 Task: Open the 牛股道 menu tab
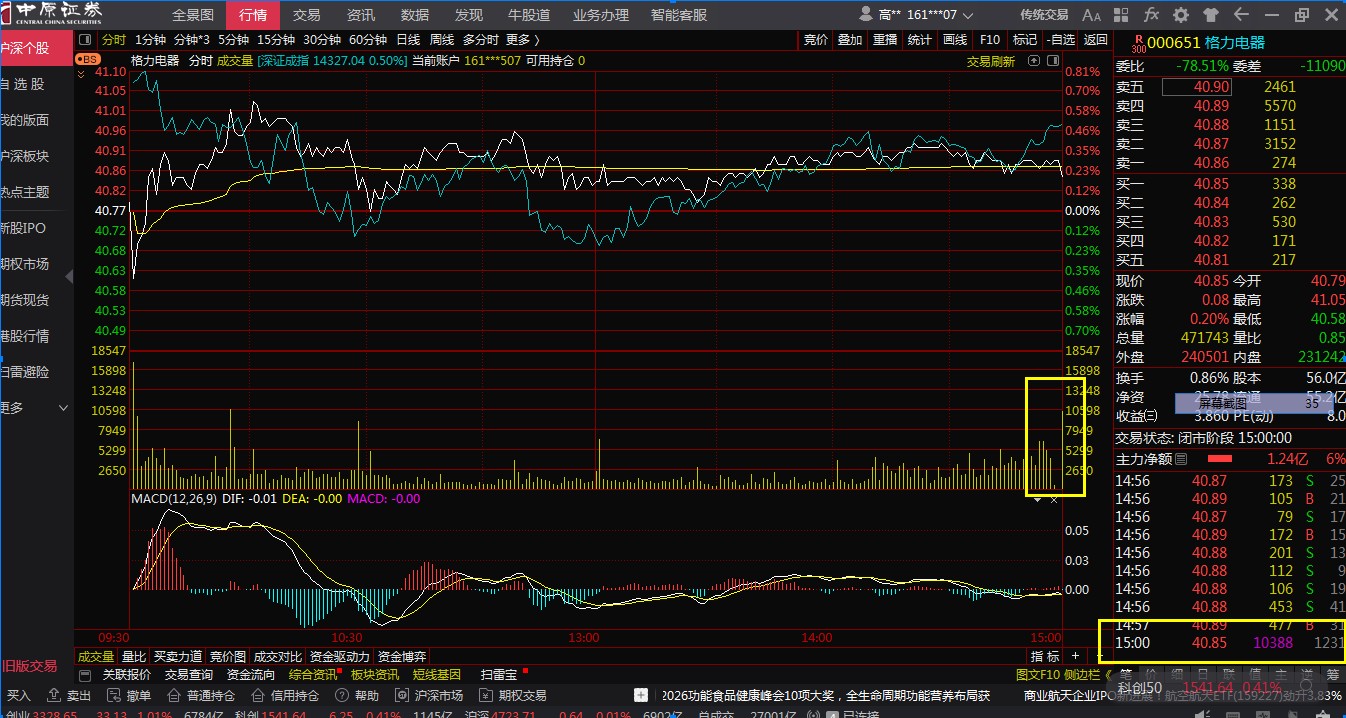529,15
